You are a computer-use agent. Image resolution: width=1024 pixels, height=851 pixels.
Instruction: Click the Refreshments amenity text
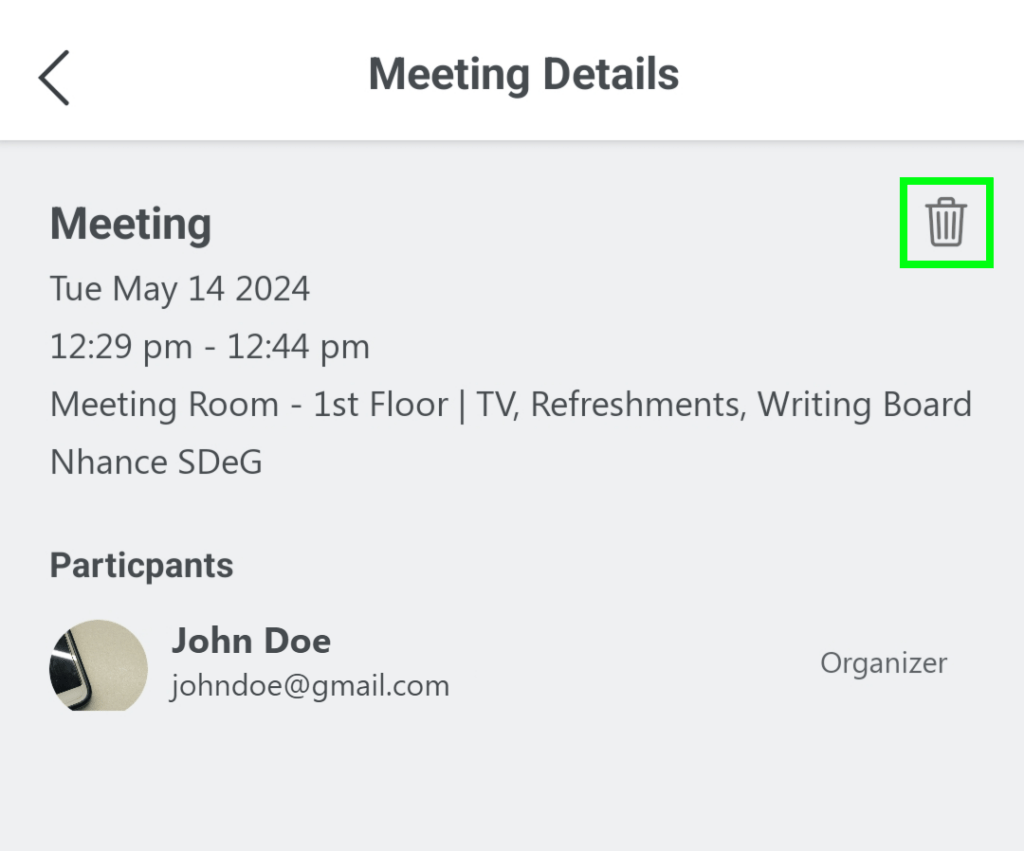point(634,405)
